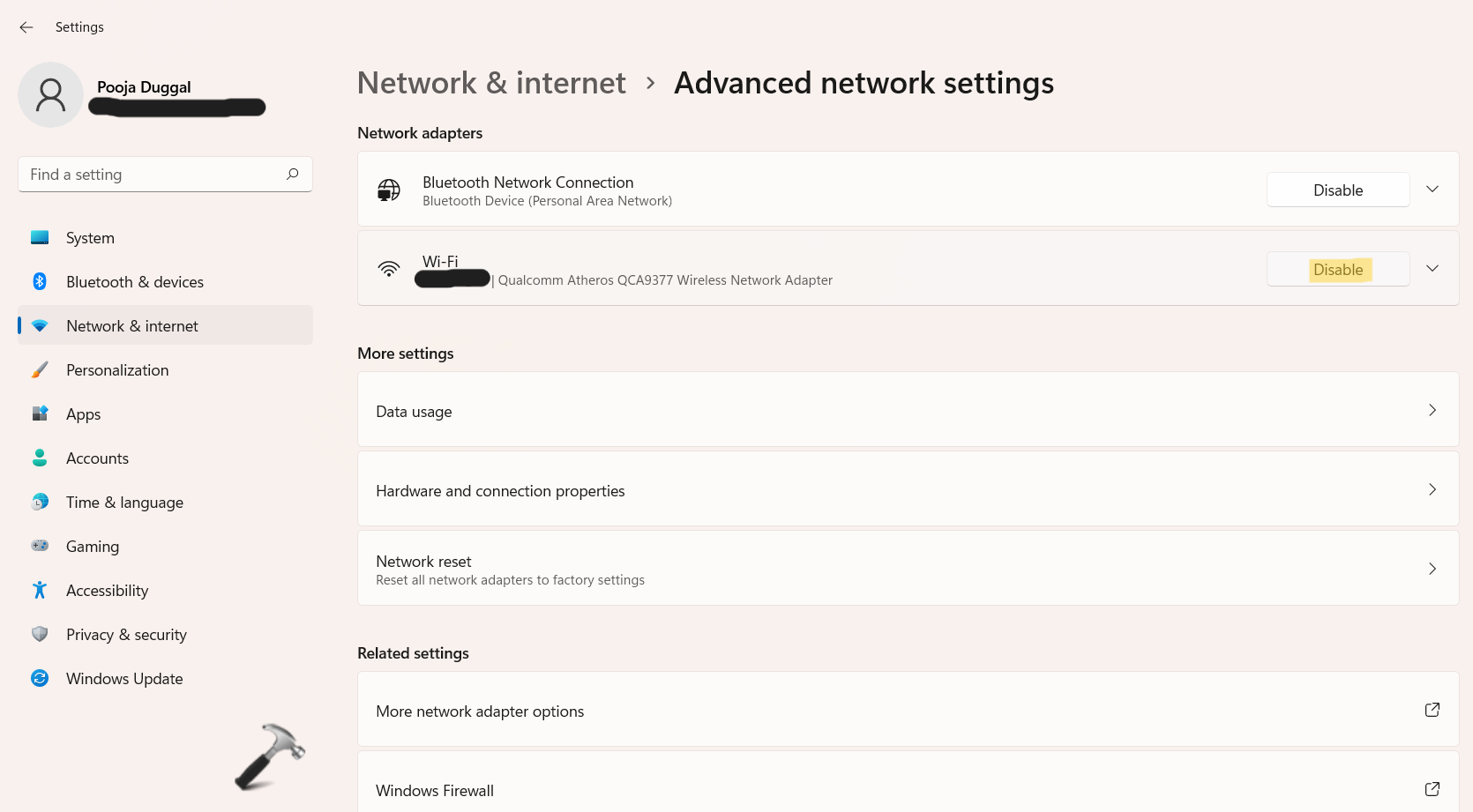Click the Apps sidebar icon
This screenshot has height=812, width=1473.
click(40, 413)
